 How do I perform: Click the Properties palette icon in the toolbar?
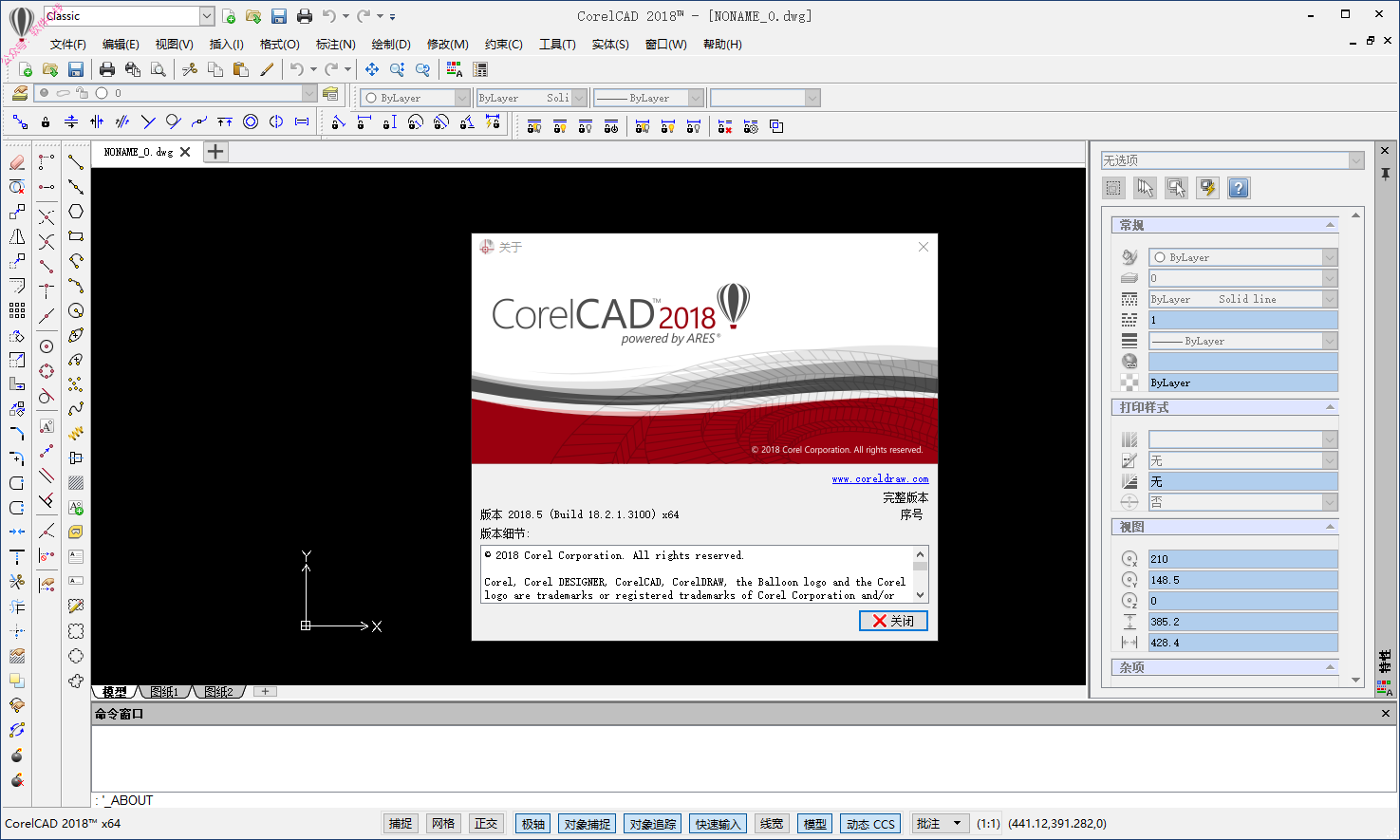455,69
